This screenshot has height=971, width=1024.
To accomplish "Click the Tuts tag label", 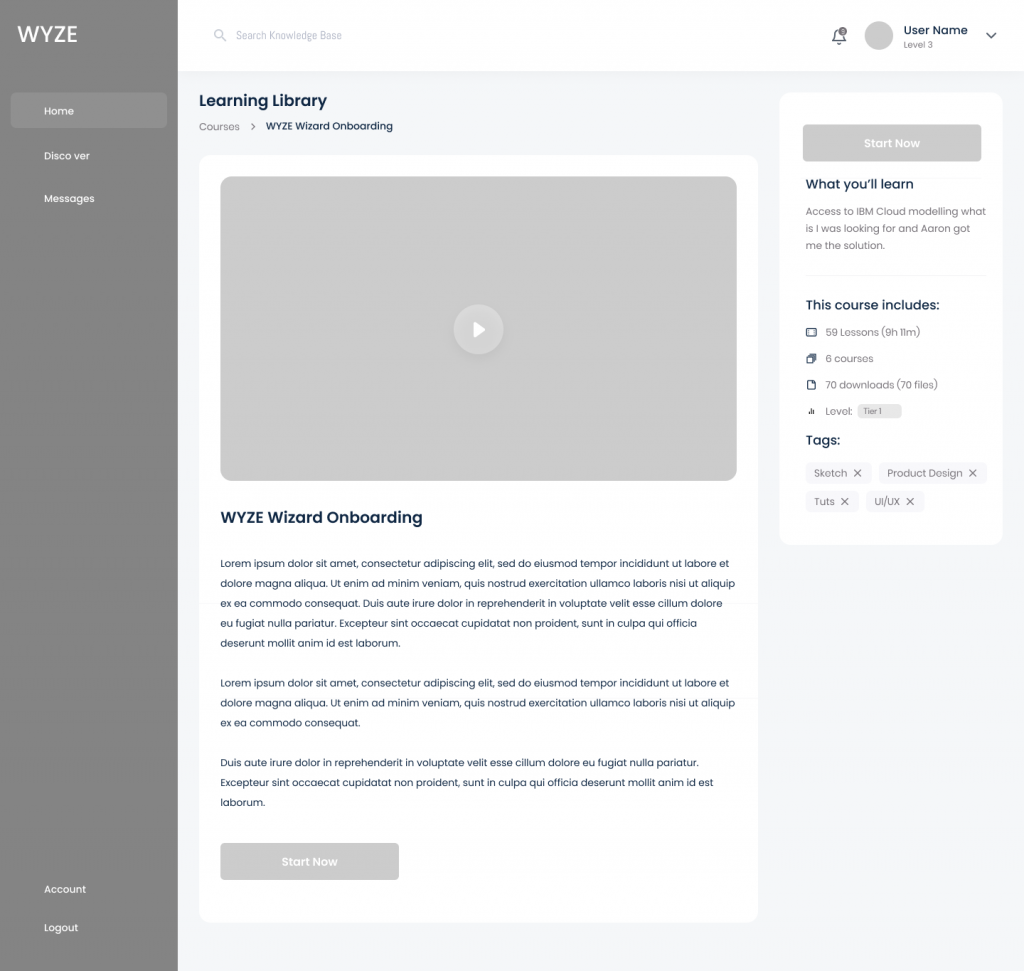I will [824, 501].
